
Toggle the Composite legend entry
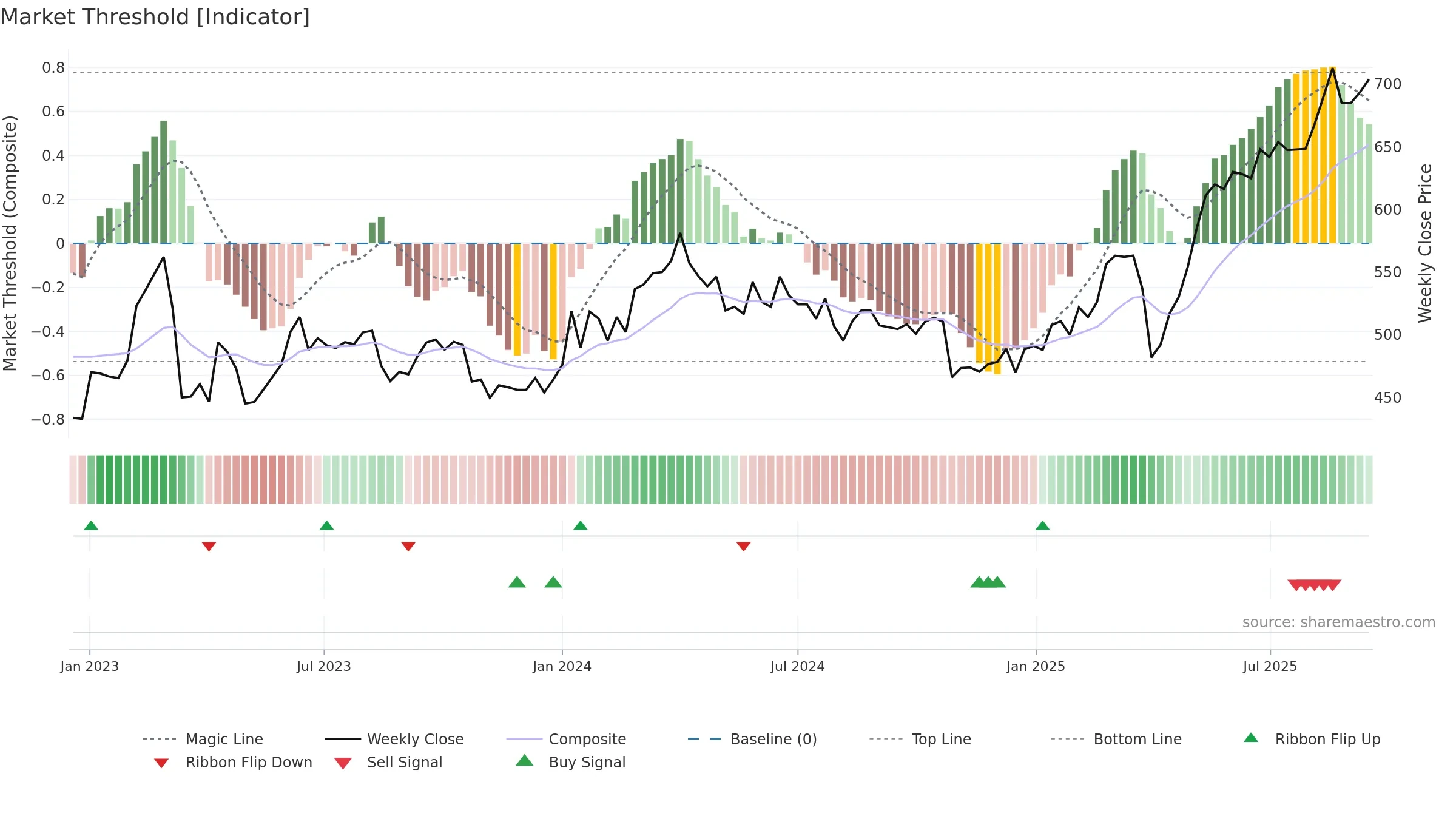click(x=567, y=739)
